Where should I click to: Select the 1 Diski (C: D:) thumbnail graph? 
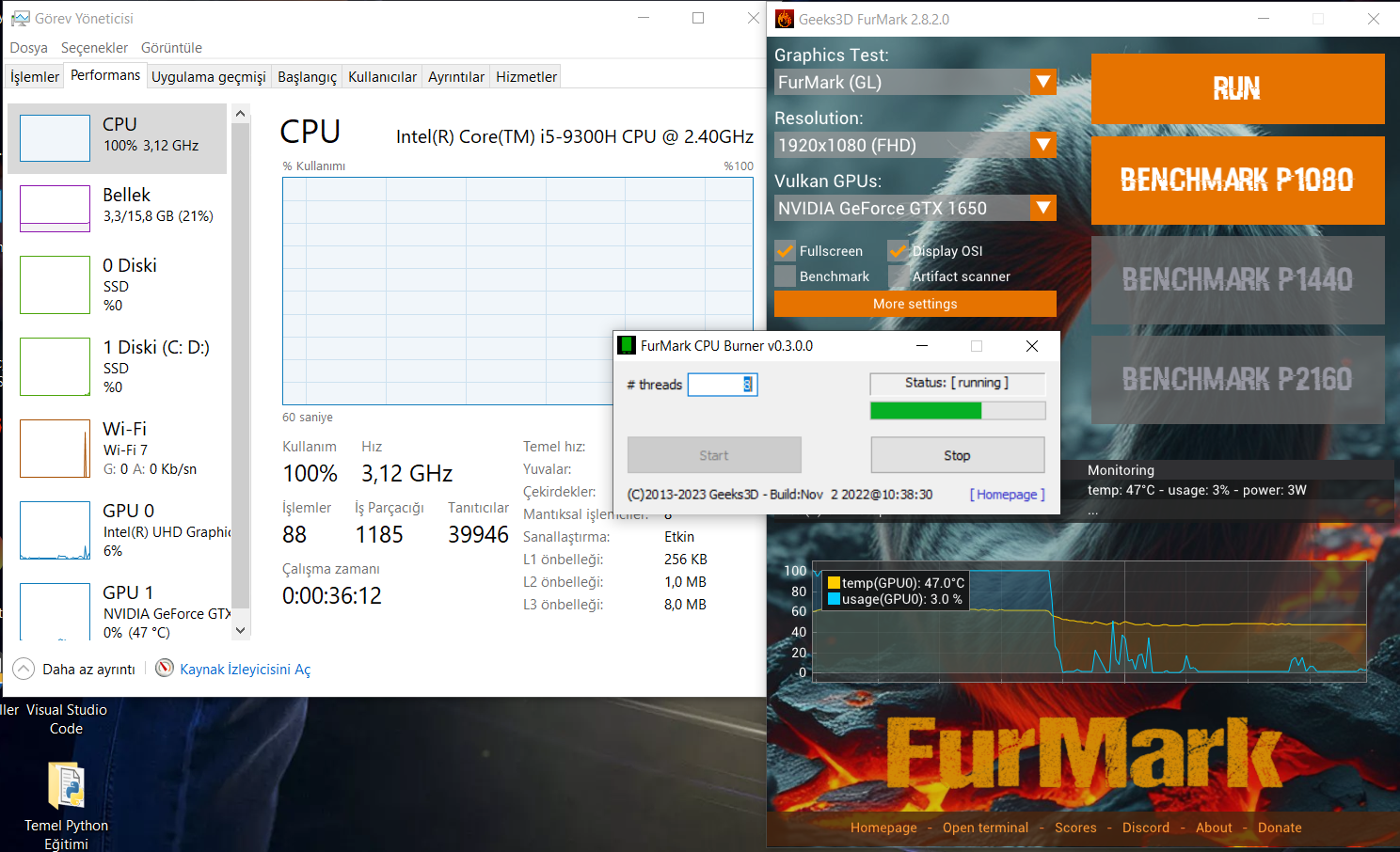pyautogui.click(x=55, y=367)
